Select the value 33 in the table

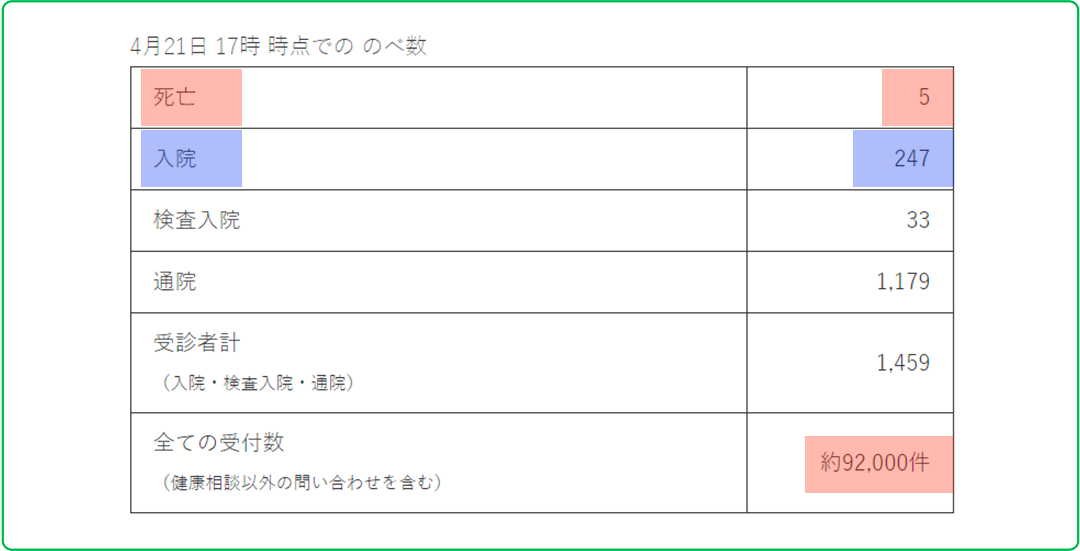point(918,220)
